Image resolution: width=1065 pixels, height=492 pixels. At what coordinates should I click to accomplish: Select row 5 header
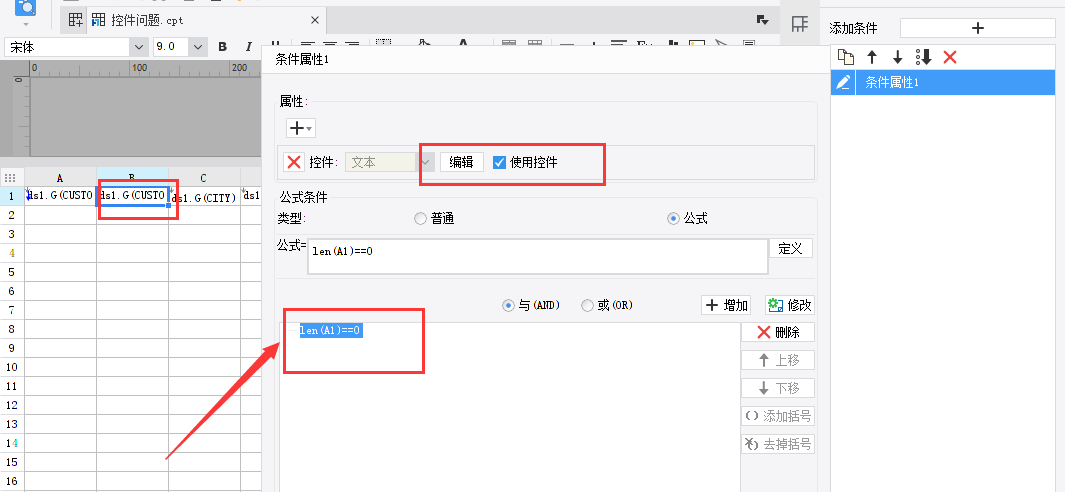12,272
